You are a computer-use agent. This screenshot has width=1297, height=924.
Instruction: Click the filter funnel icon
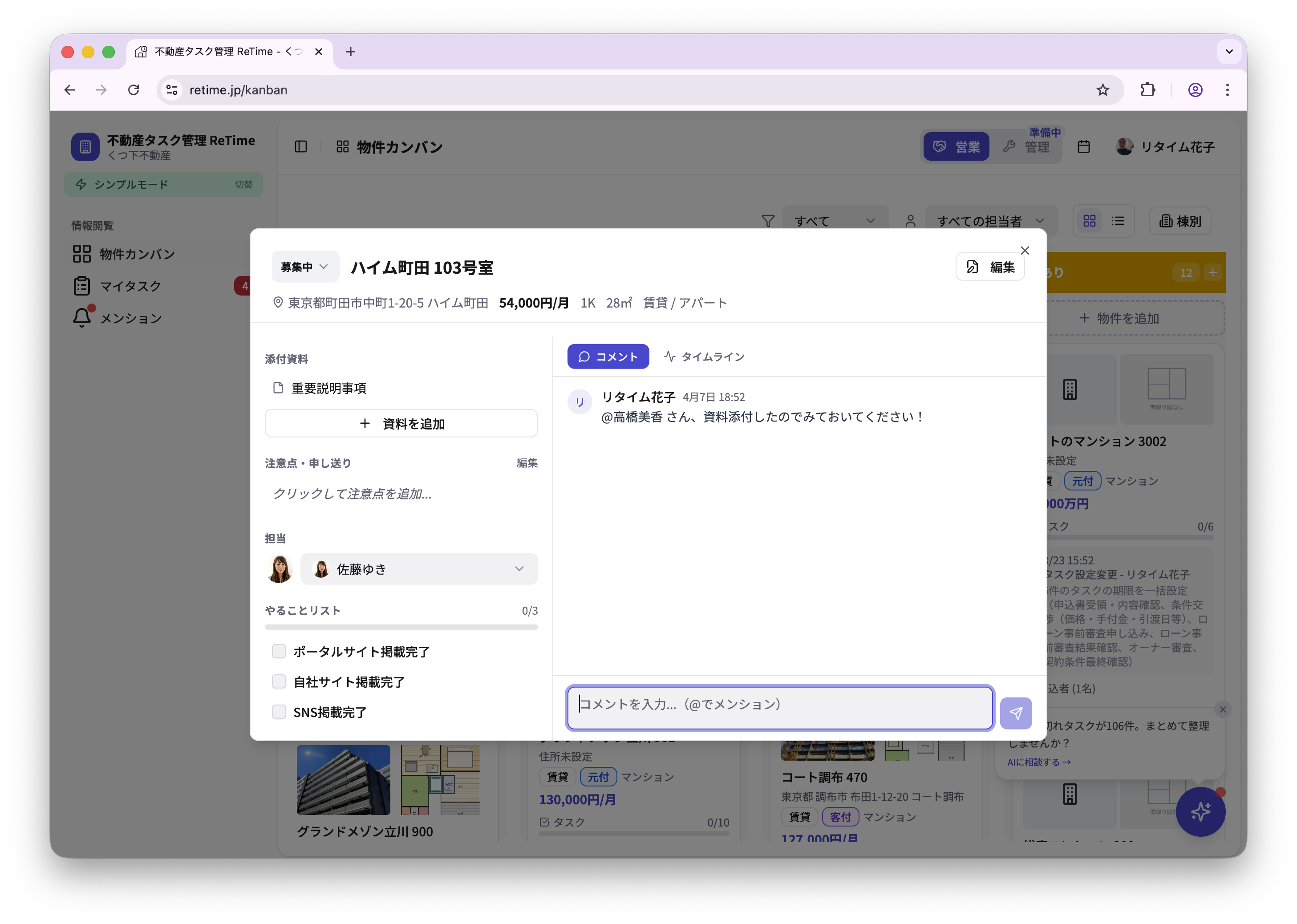[768, 221]
